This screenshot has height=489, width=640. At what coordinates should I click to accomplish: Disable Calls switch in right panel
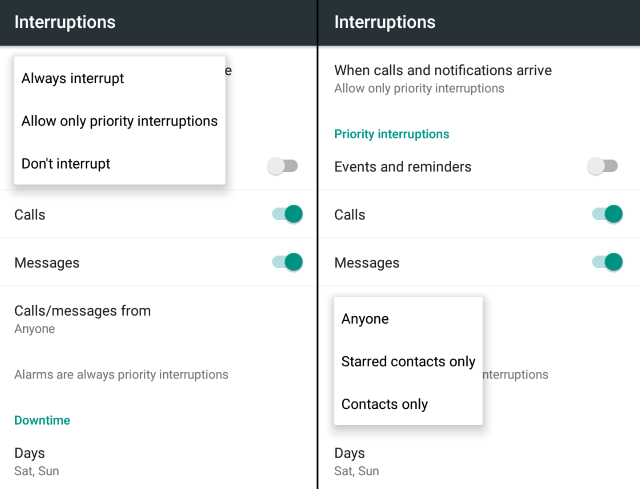point(607,214)
